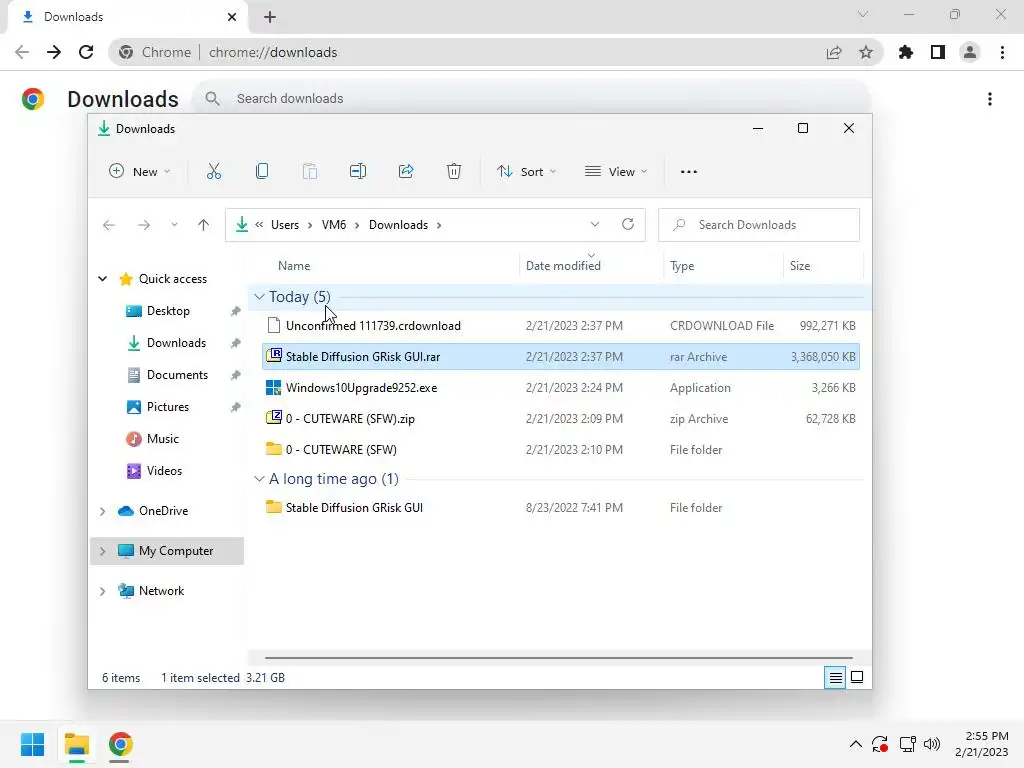The image size is (1024, 768).
Task: Select Downloads in the navigation pane
Action: coord(176,343)
